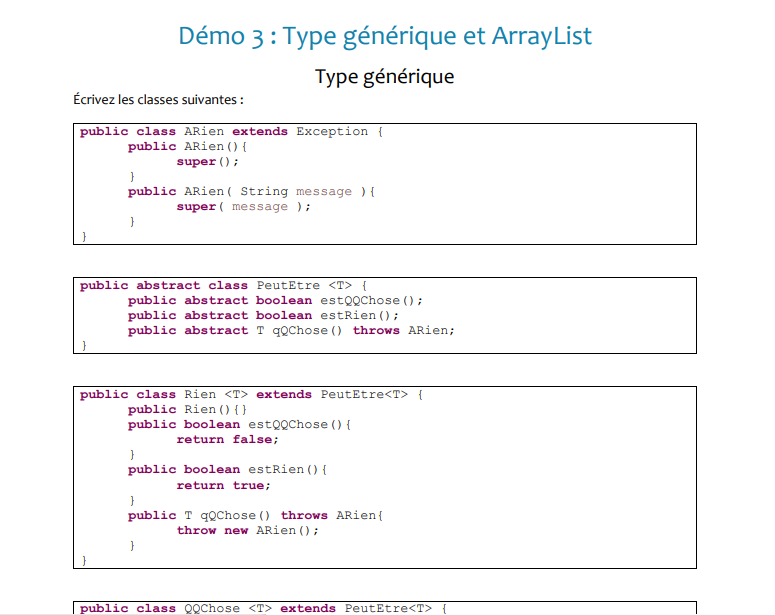Click the line "public T qQChose() throws ARien{"
775x615 pixels.
point(256,516)
